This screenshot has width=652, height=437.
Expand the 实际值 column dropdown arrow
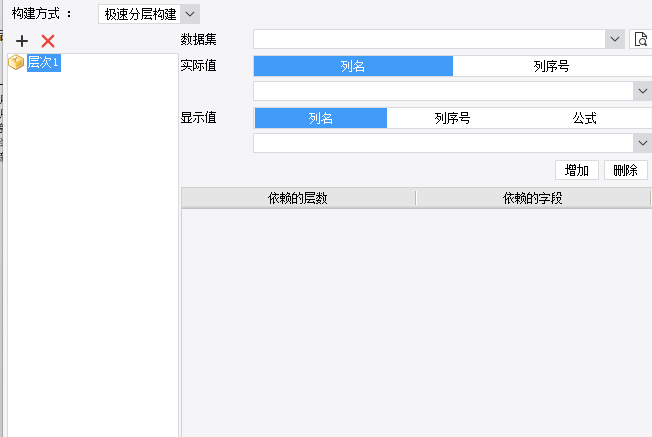click(x=642, y=91)
